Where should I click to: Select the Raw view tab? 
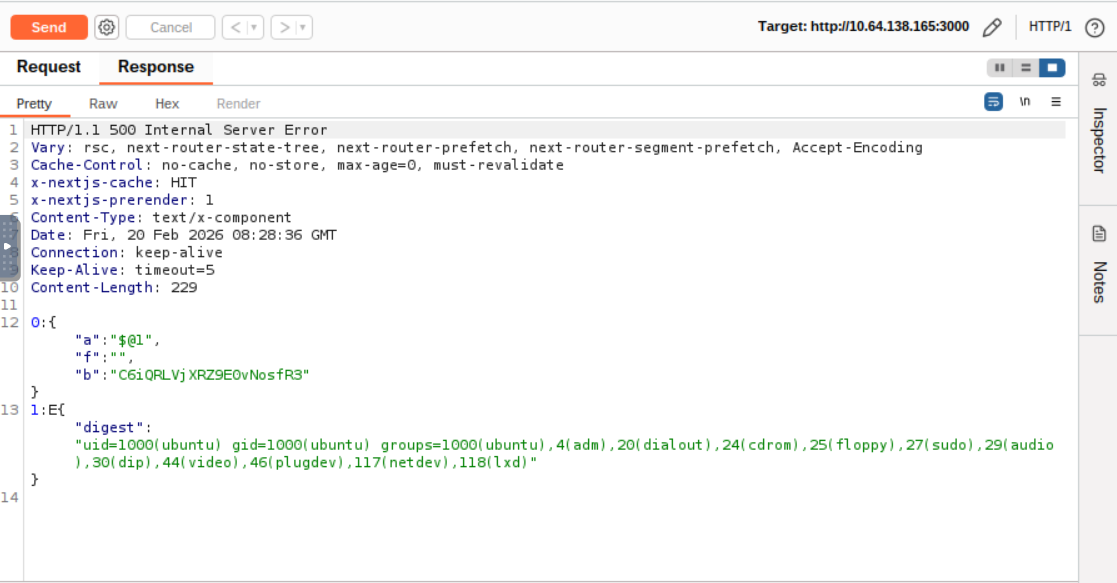click(x=103, y=103)
